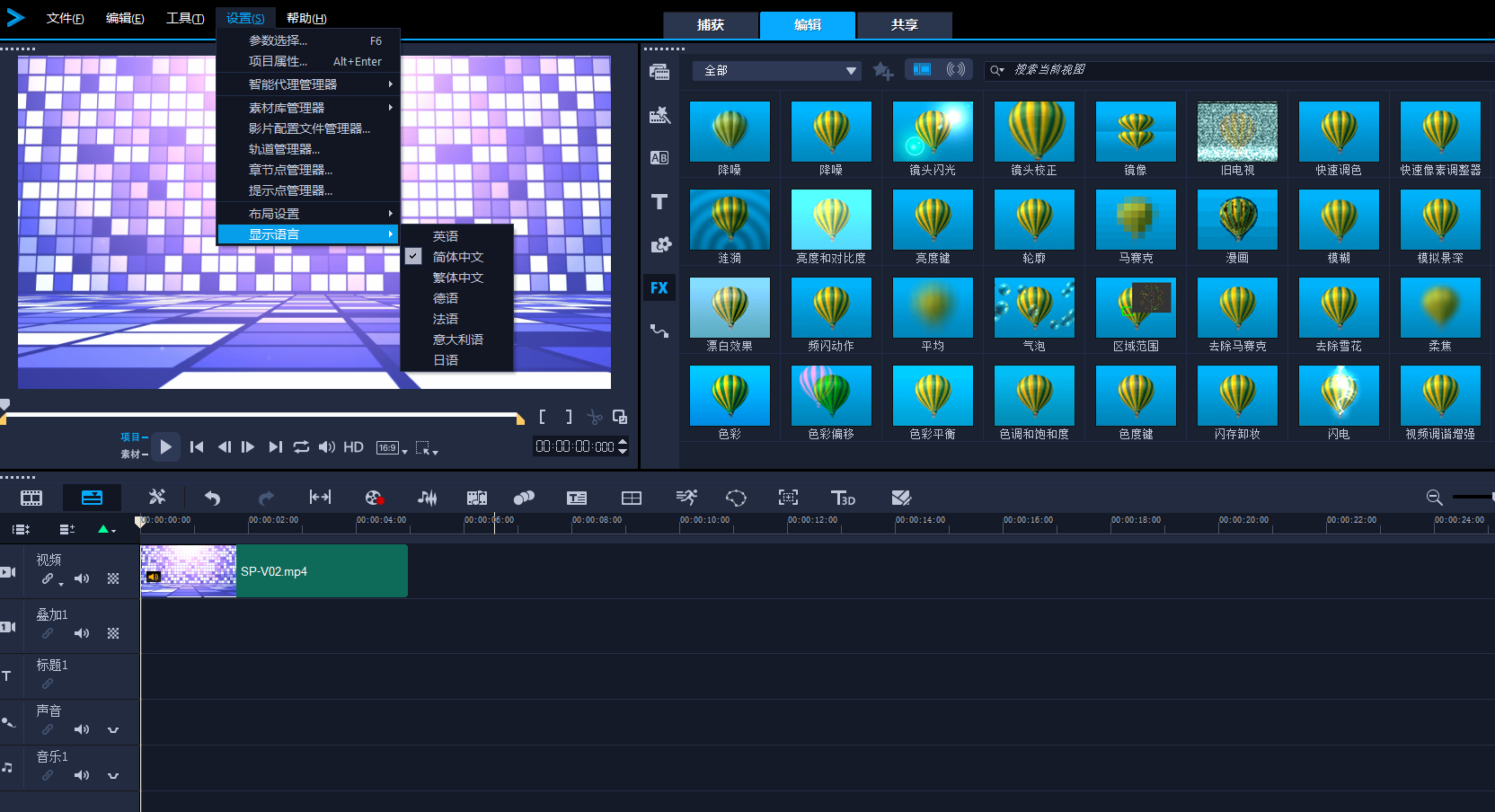
Task: Toggle the repeat loop playback button
Action: click(301, 447)
